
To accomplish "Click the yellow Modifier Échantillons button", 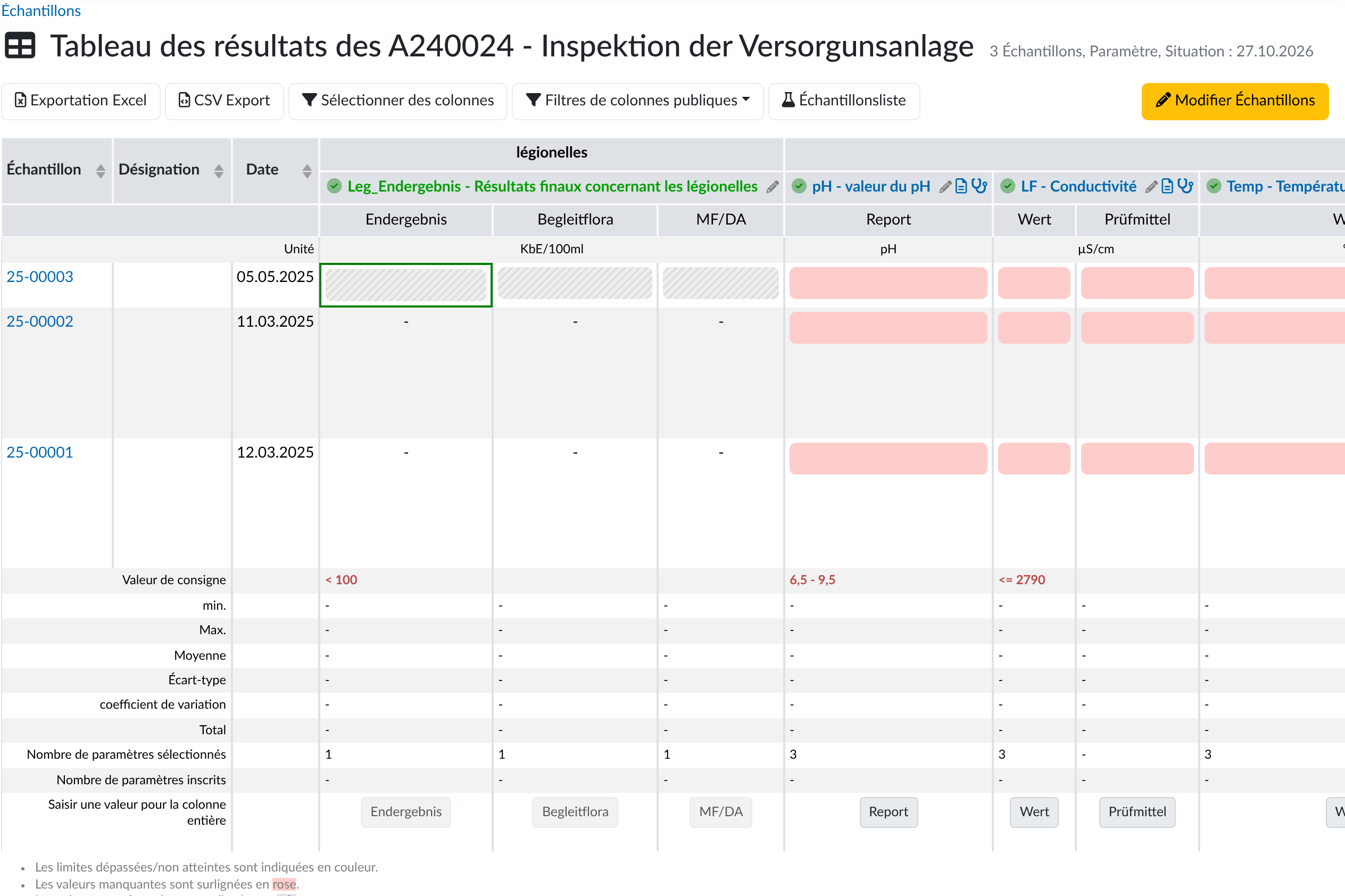I will tap(1235, 101).
